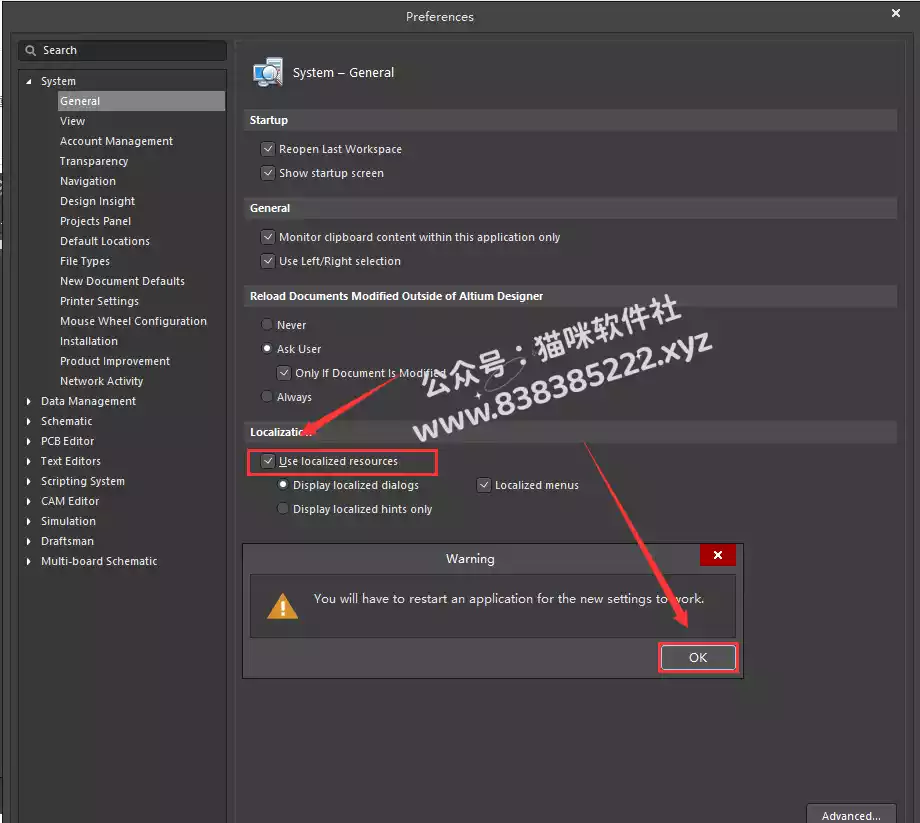Expand the CAM Editor node
Image resolution: width=920 pixels, height=823 pixels.
click(x=29, y=501)
